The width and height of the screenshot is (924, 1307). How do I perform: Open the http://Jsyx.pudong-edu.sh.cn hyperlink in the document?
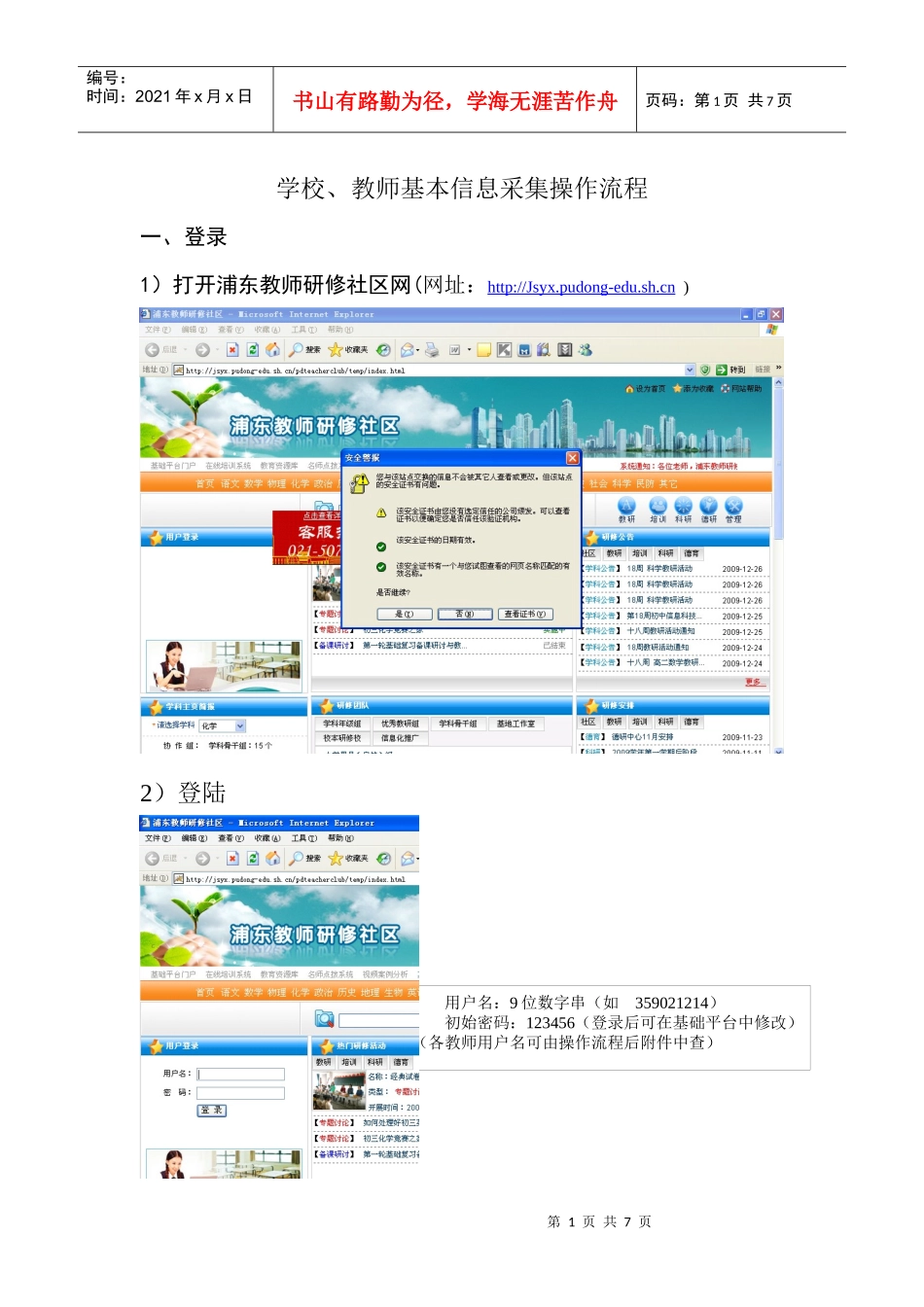coord(581,287)
